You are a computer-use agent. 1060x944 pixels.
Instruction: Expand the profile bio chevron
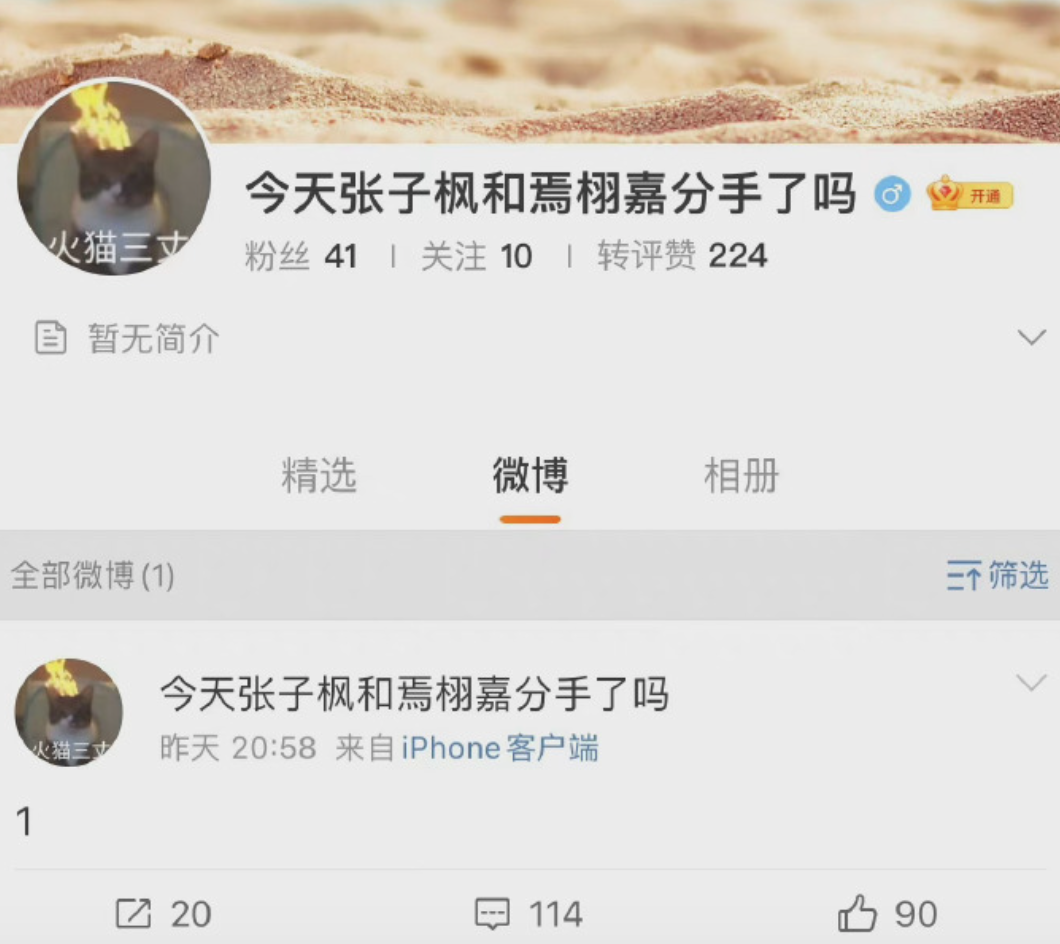[1032, 337]
